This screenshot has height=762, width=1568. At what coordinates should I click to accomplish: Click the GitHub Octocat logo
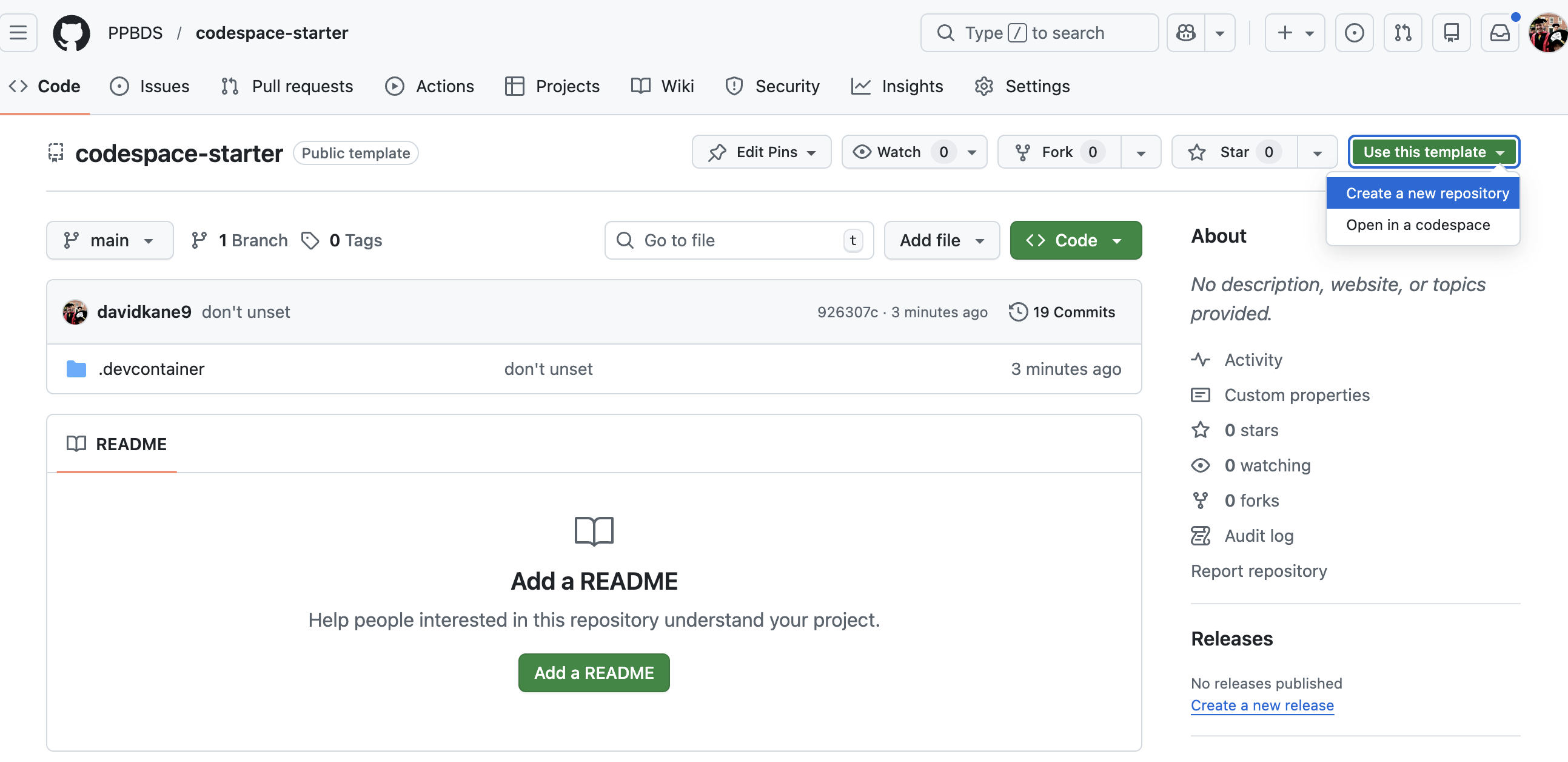71,33
